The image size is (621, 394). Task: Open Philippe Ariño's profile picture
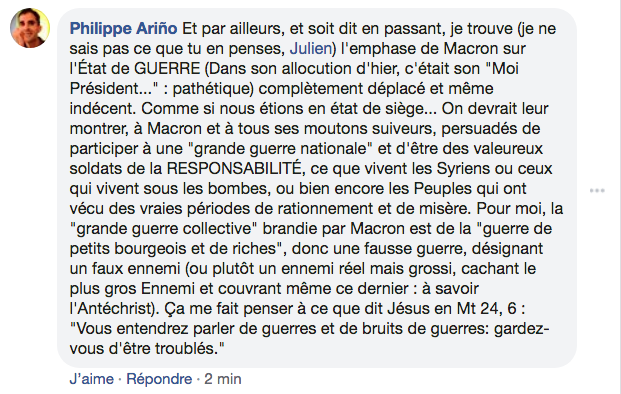pos(30,28)
